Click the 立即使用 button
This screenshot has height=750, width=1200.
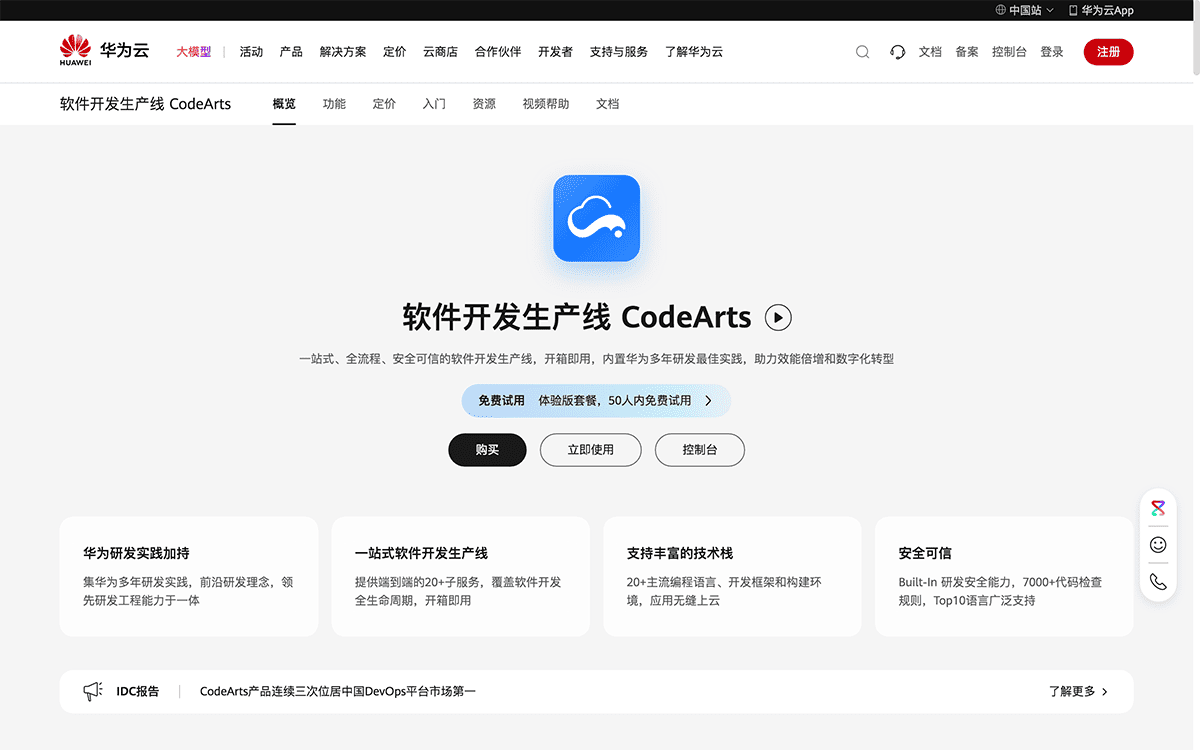pos(590,450)
